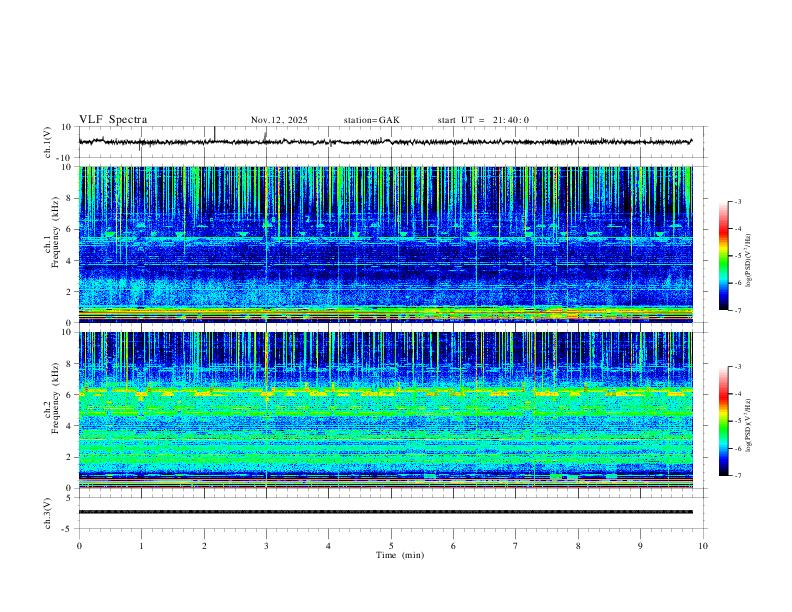The height and width of the screenshot is (612, 792).
Task: Click inside the ch.1 spectrogram panel
Action: point(385,244)
